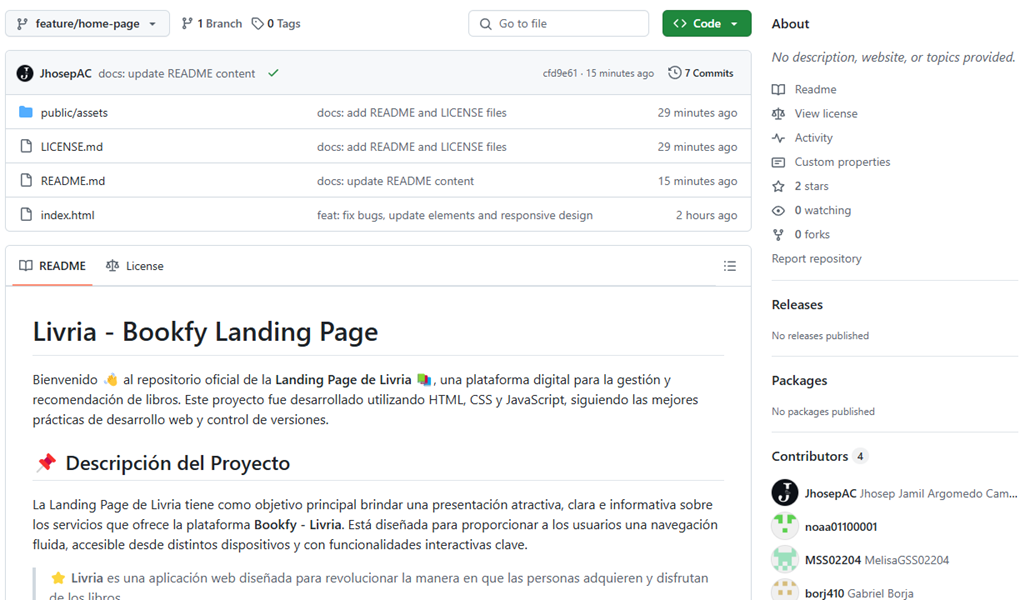
Task: Open noaa01100001 contributor profile
Action: pyautogui.click(x=841, y=527)
